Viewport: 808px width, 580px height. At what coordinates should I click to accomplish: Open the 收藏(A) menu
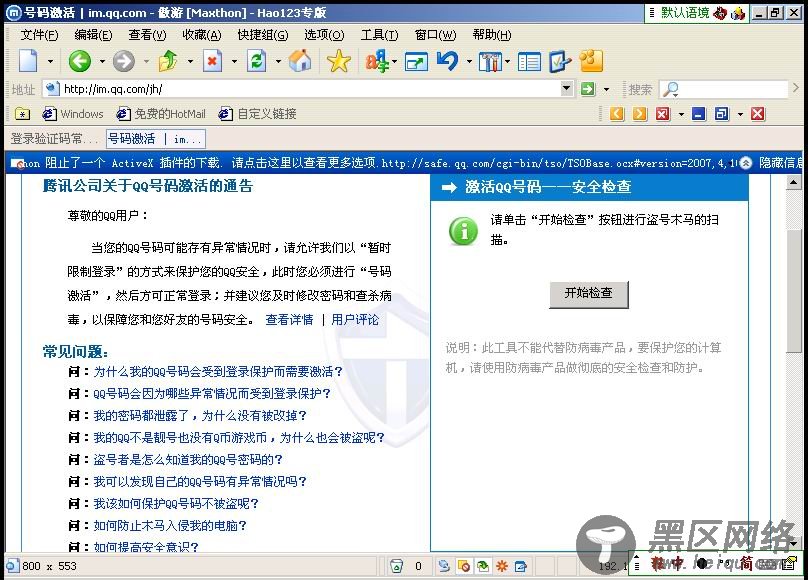tap(202, 35)
